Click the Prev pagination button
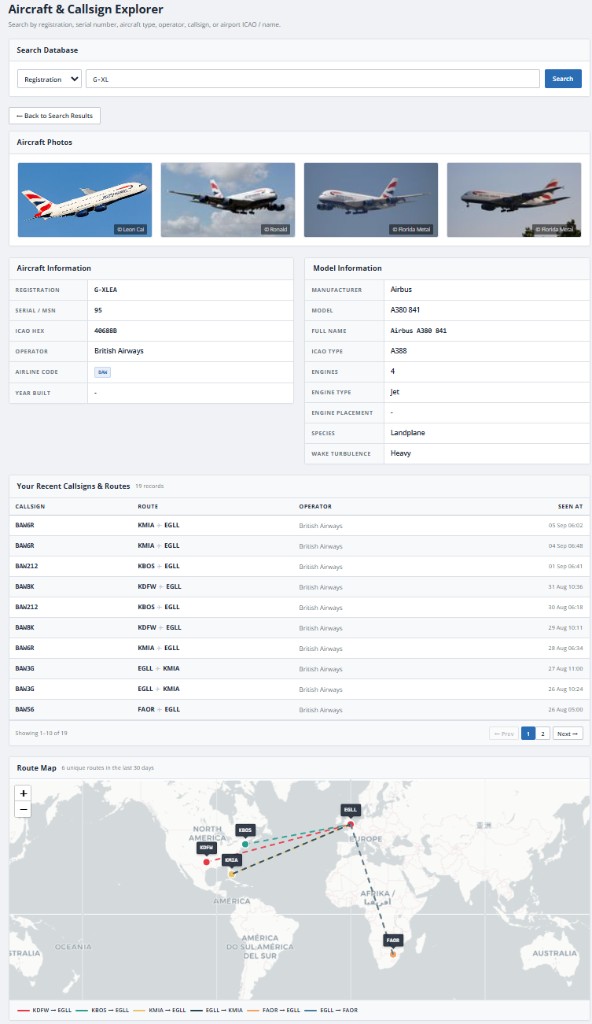 (504, 734)
